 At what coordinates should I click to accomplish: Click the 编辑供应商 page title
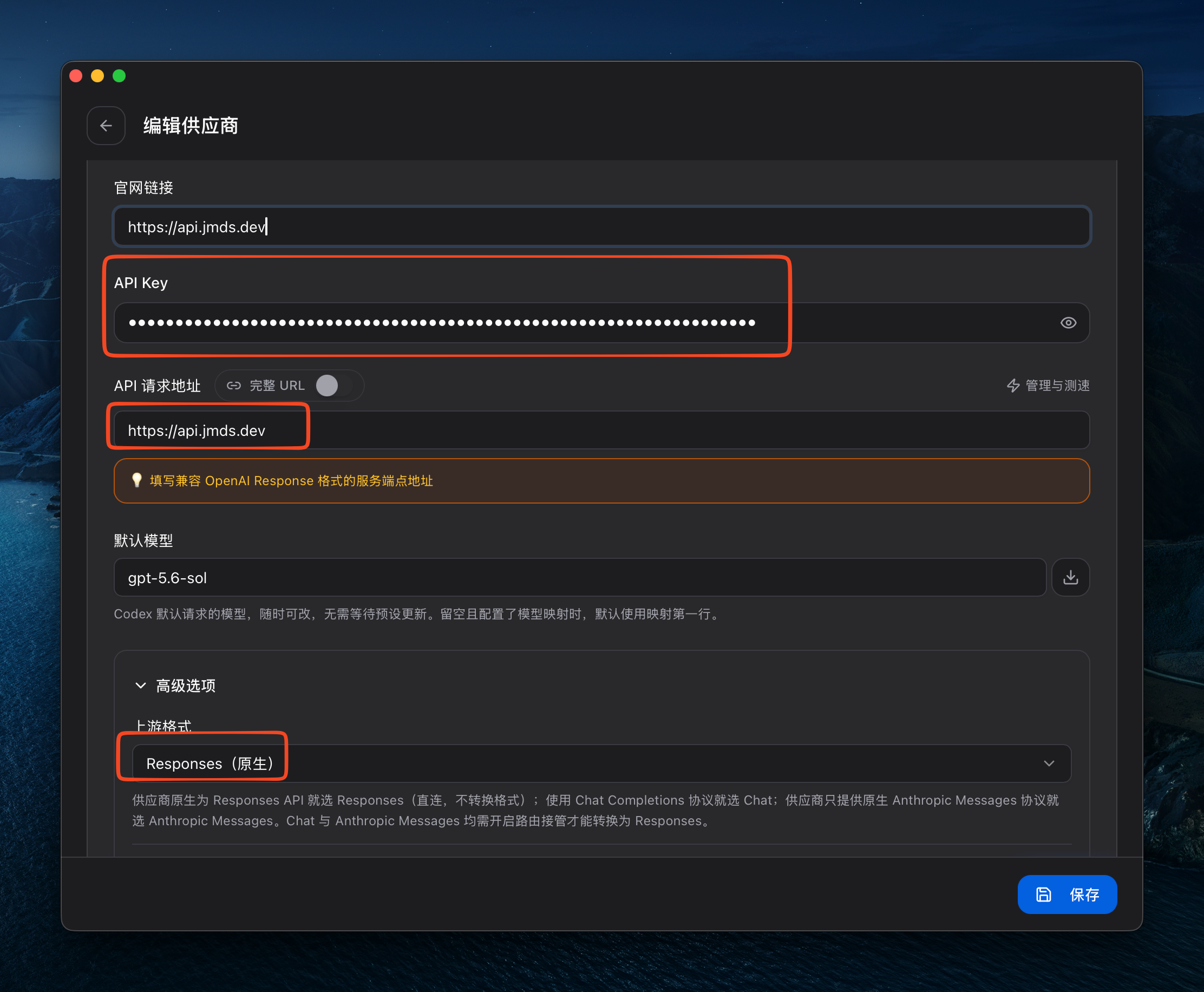coord(191,126)
